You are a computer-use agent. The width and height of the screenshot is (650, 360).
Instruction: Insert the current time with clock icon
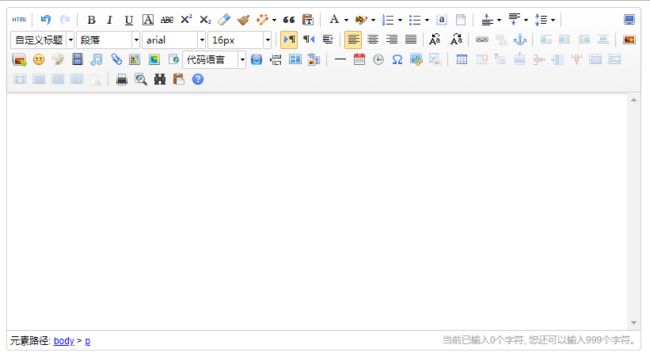(378, 60)
